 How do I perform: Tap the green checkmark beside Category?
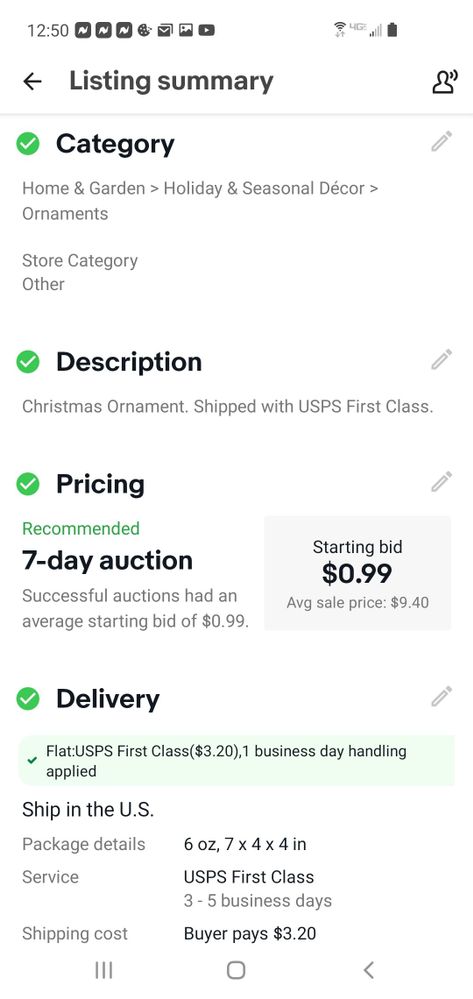[28, 144]
